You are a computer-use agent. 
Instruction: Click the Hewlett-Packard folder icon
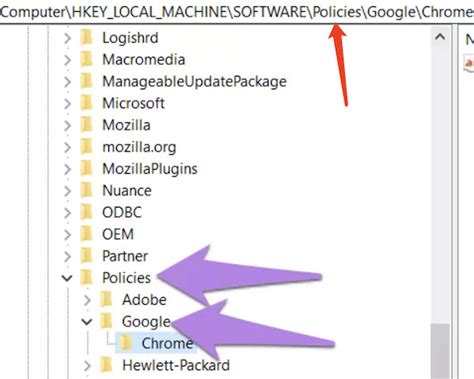[107, 365]
